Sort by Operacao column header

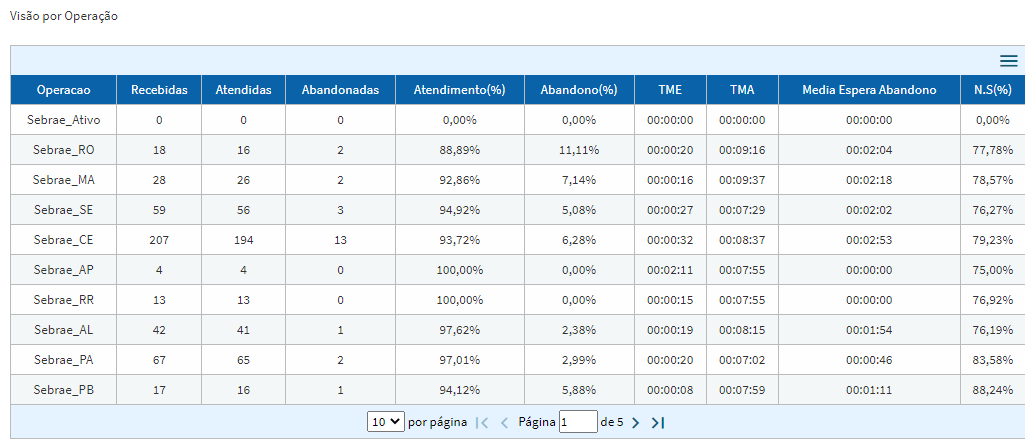coord(63,90)
